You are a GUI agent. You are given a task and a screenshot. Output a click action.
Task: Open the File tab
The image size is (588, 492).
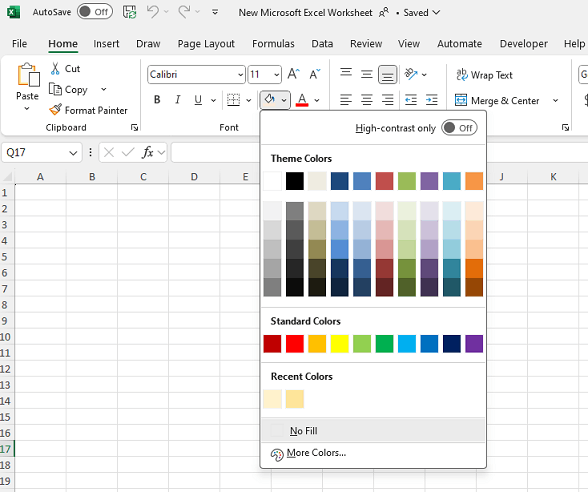point(20,44)
